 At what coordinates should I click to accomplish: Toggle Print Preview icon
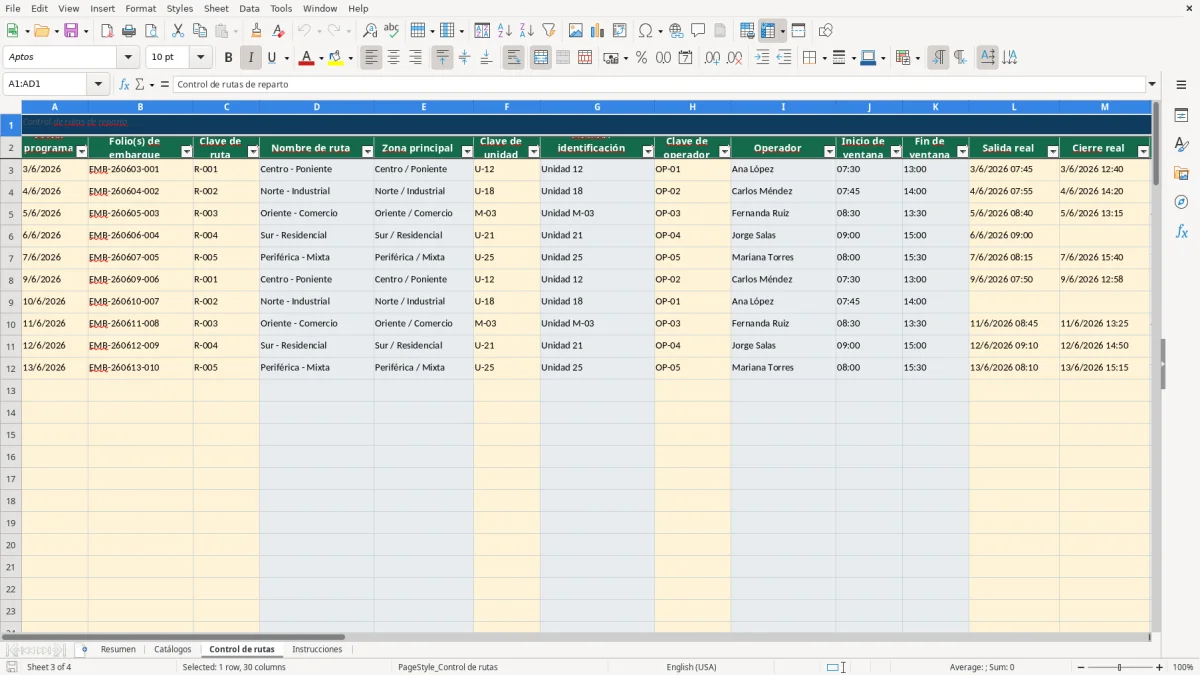151,31
